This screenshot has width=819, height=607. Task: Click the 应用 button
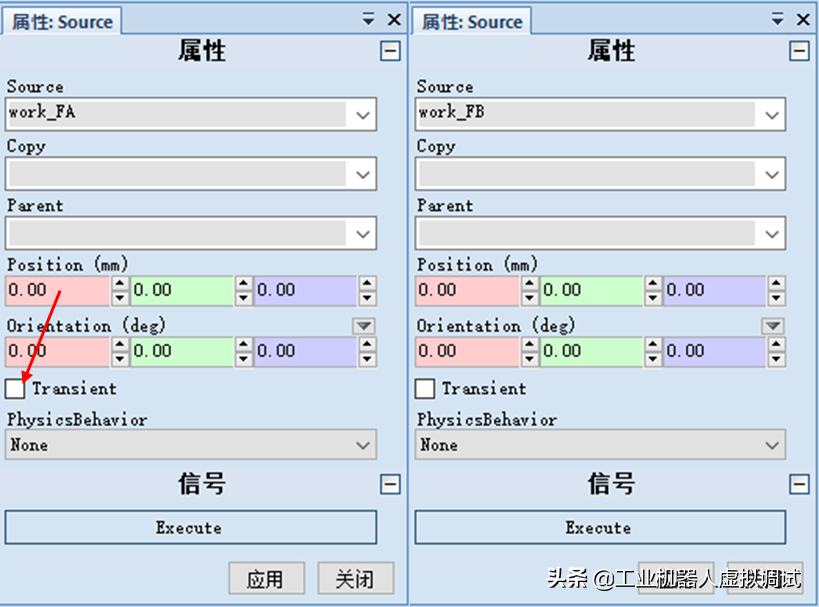click(x=266, y=578)
